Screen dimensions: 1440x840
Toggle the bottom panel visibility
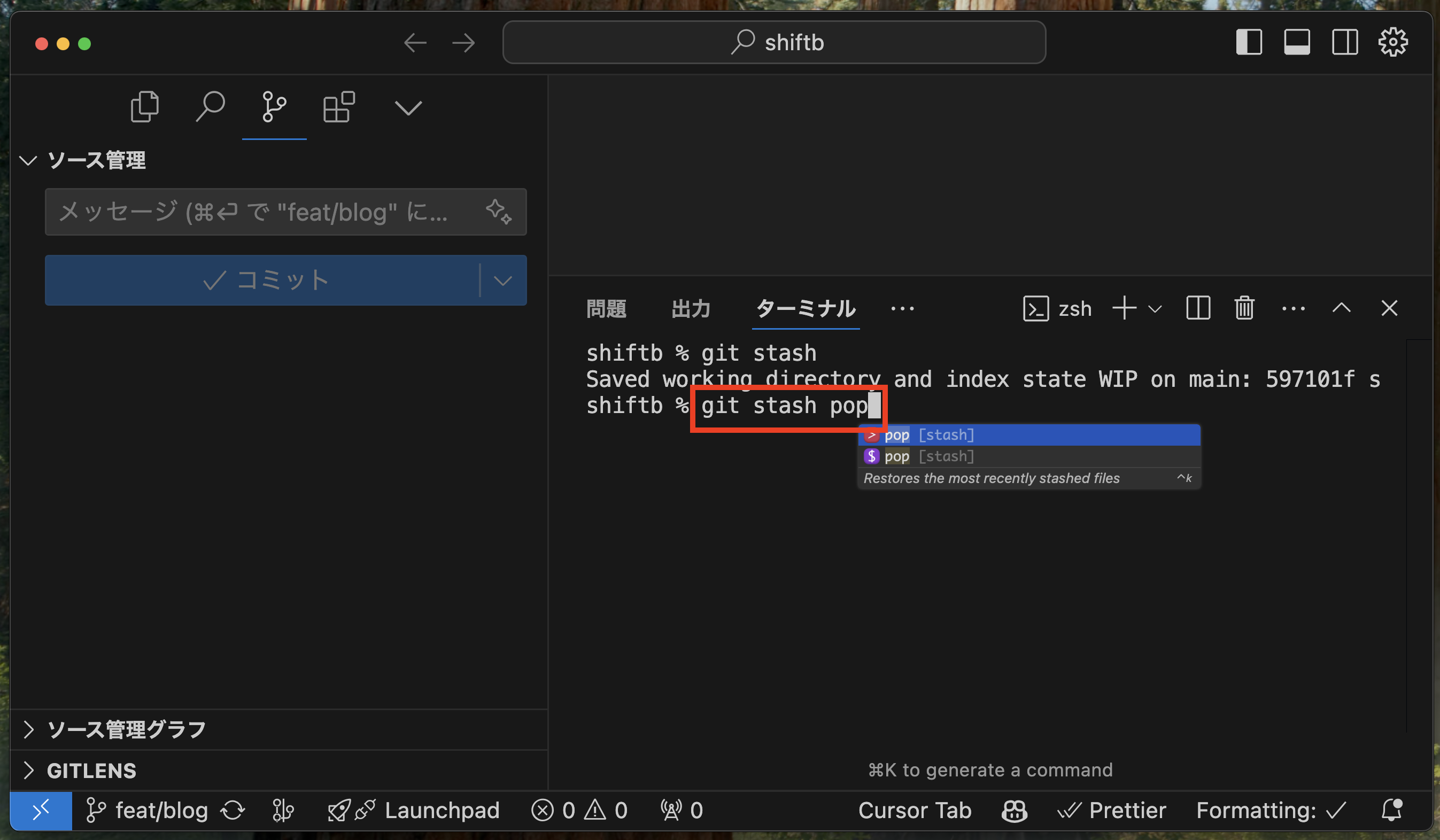[x=1297, y=42]
